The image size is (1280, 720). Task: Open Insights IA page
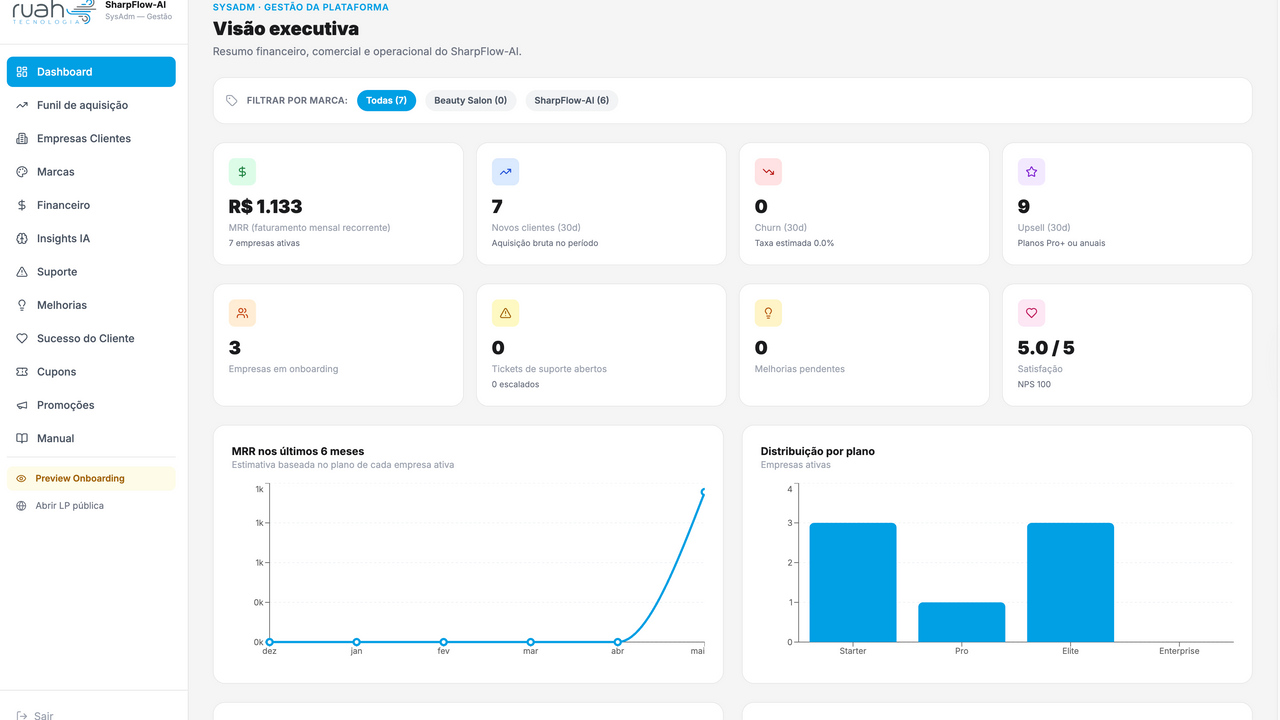(91, 238)
